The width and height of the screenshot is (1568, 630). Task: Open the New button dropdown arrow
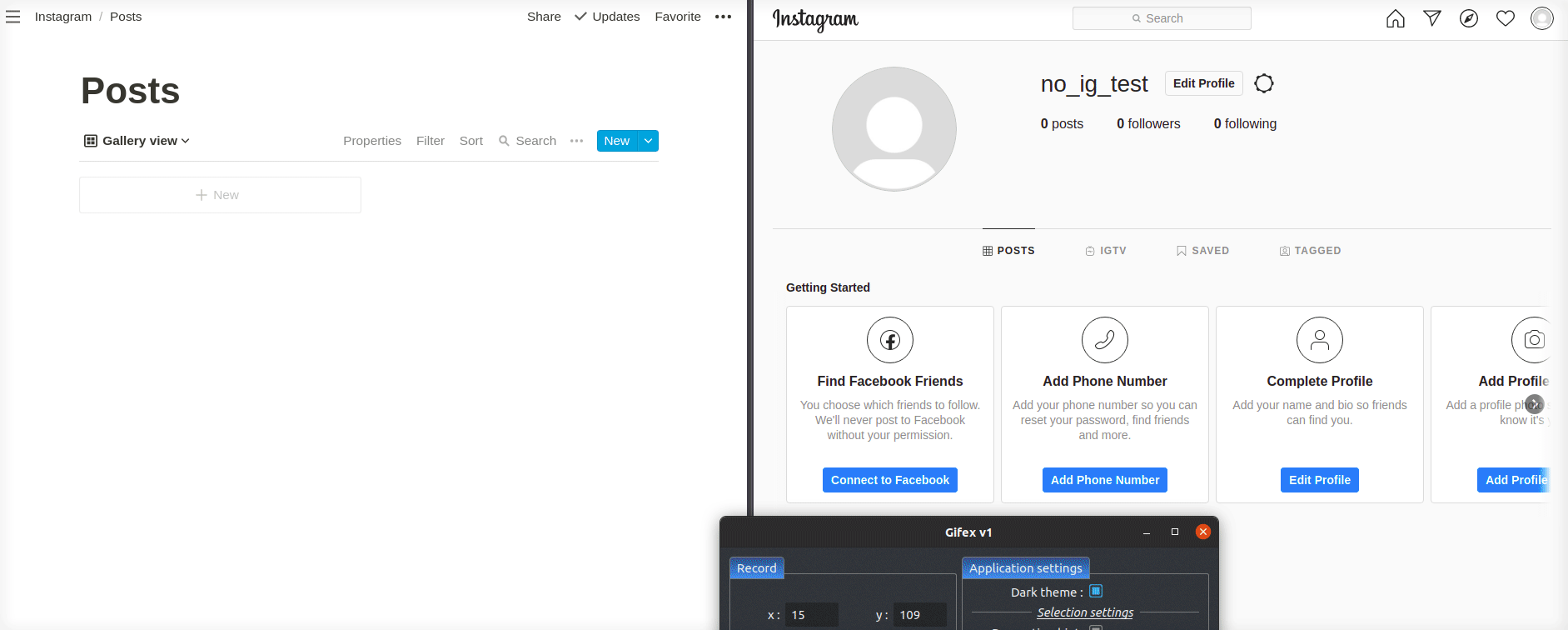coord(648,141)
